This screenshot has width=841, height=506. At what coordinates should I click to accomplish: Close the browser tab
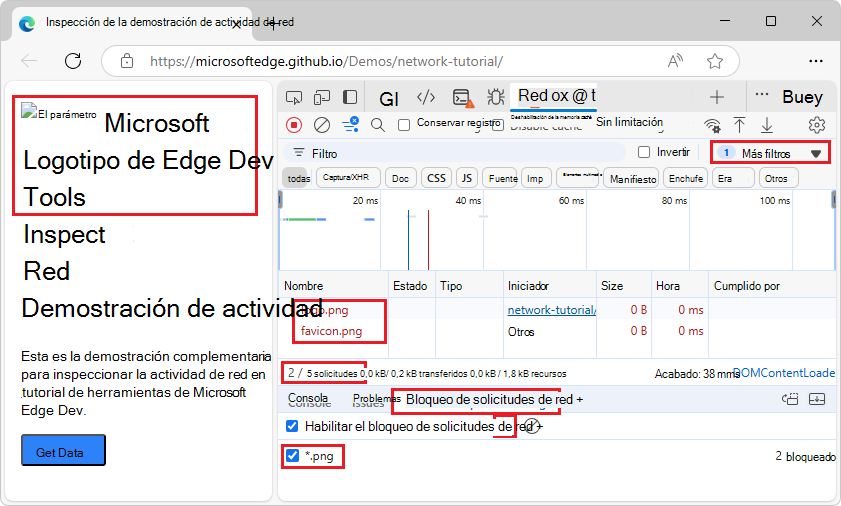[x=237, y=24]
